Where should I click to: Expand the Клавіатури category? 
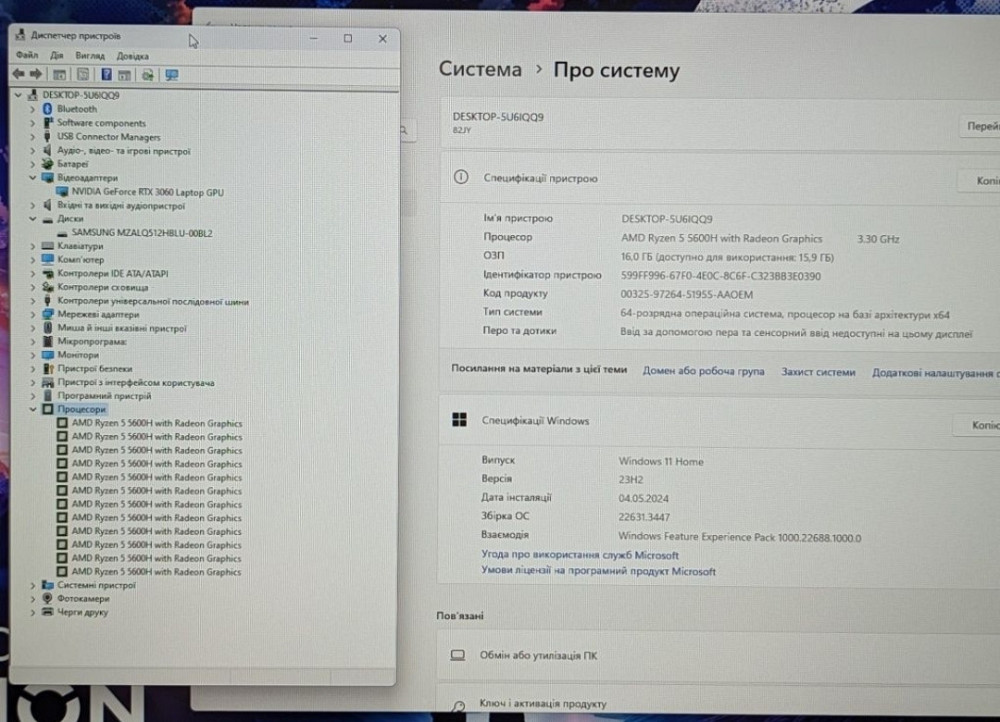coord(33,246)
